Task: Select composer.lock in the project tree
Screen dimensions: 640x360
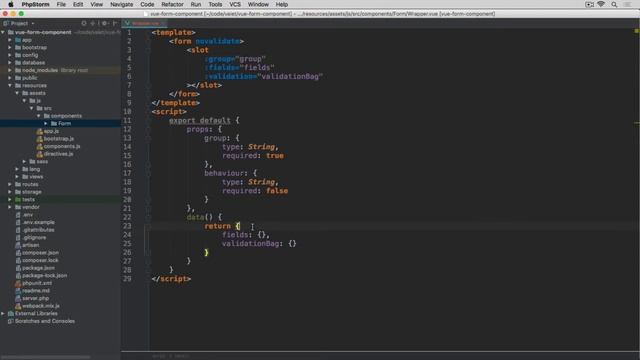Action: click(x=40, y=260)
